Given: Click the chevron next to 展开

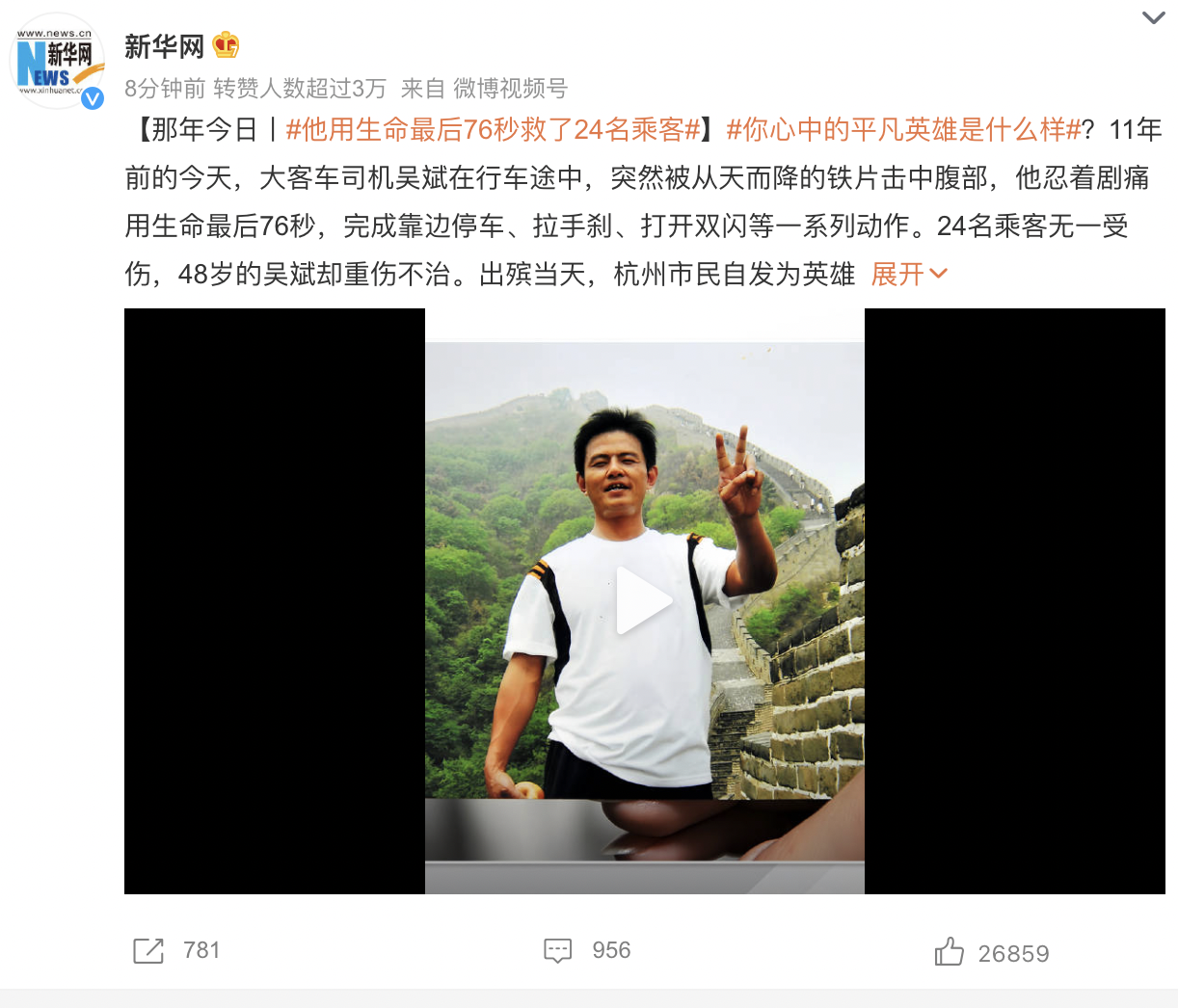Looking at the screenshot, I should point(939,275).
